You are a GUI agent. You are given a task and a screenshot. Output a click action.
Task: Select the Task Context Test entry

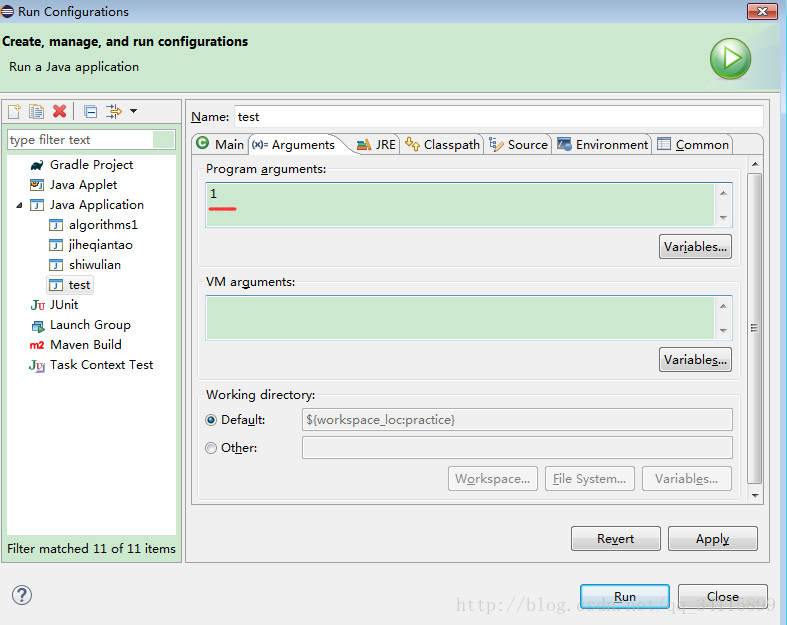[101, 365]
